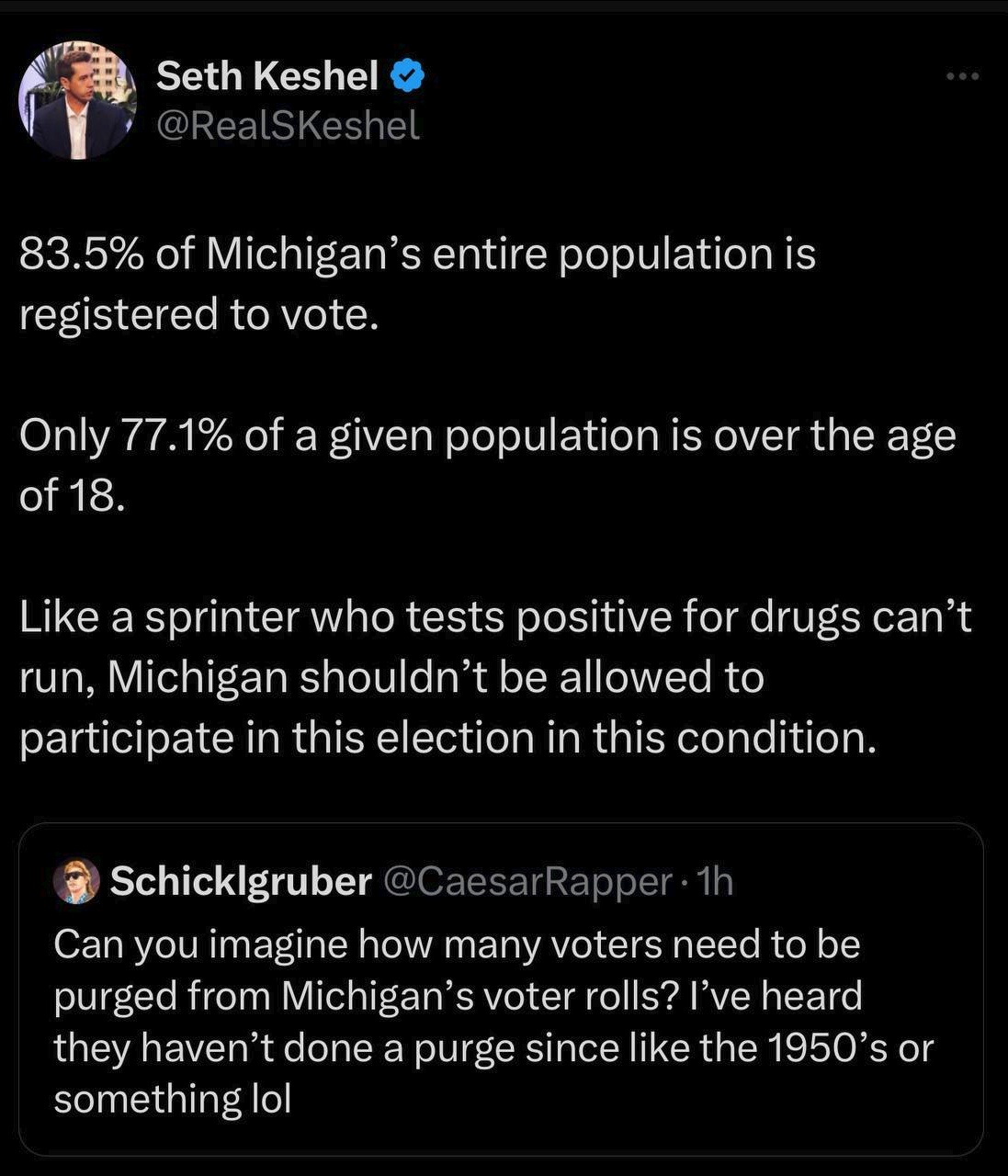Click the 'participate in this election' line
This screenshot has width=1008, height=1176.
click(447, 738)
